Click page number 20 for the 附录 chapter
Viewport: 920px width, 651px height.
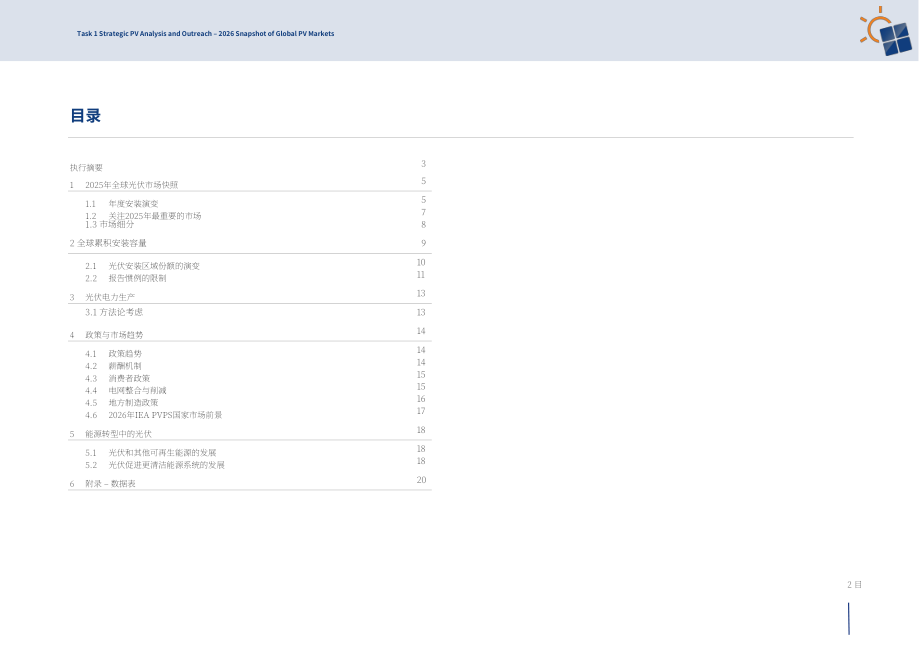pos(421,480)
